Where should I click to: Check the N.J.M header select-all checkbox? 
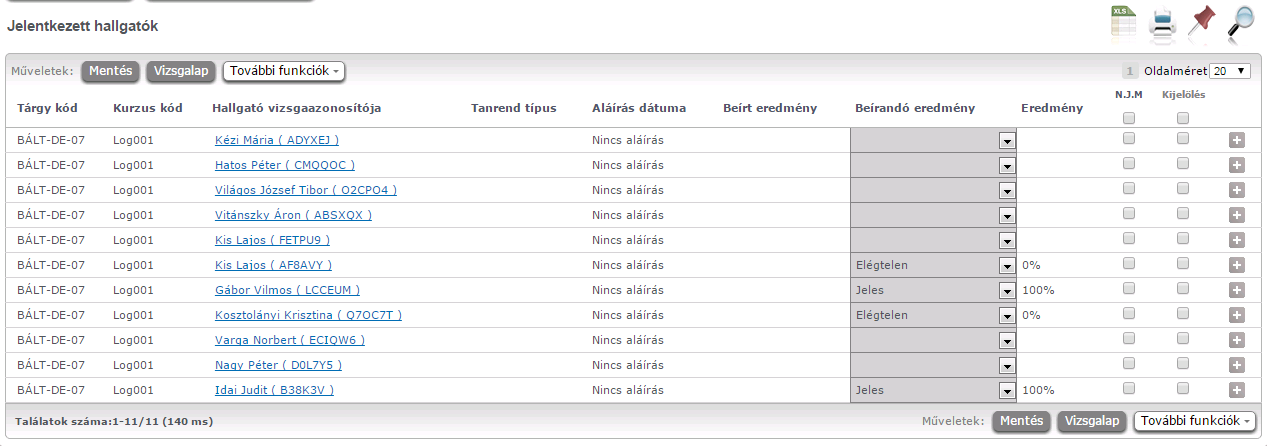click(x=1129, y=118)
